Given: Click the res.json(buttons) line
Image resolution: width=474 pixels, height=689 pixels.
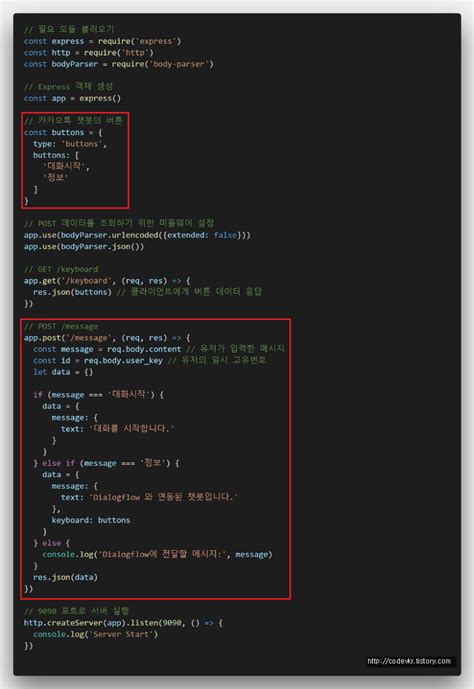Looking at the screenshot, I should [147, 292].
